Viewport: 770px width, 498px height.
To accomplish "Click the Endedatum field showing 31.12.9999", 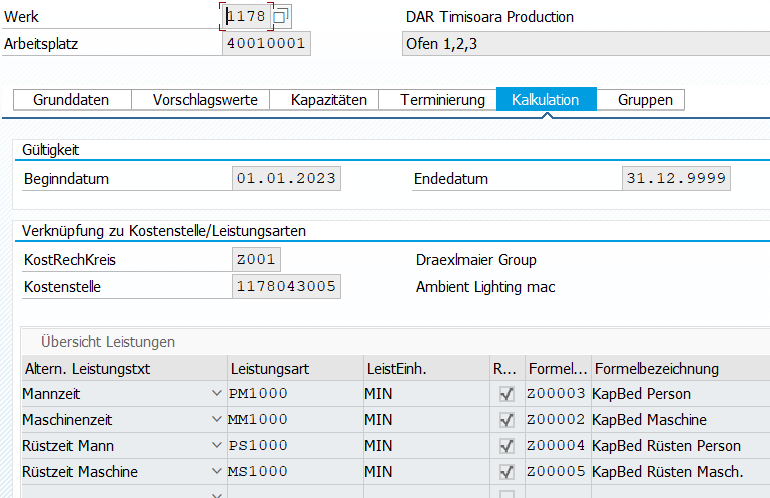I will (676, 179).
